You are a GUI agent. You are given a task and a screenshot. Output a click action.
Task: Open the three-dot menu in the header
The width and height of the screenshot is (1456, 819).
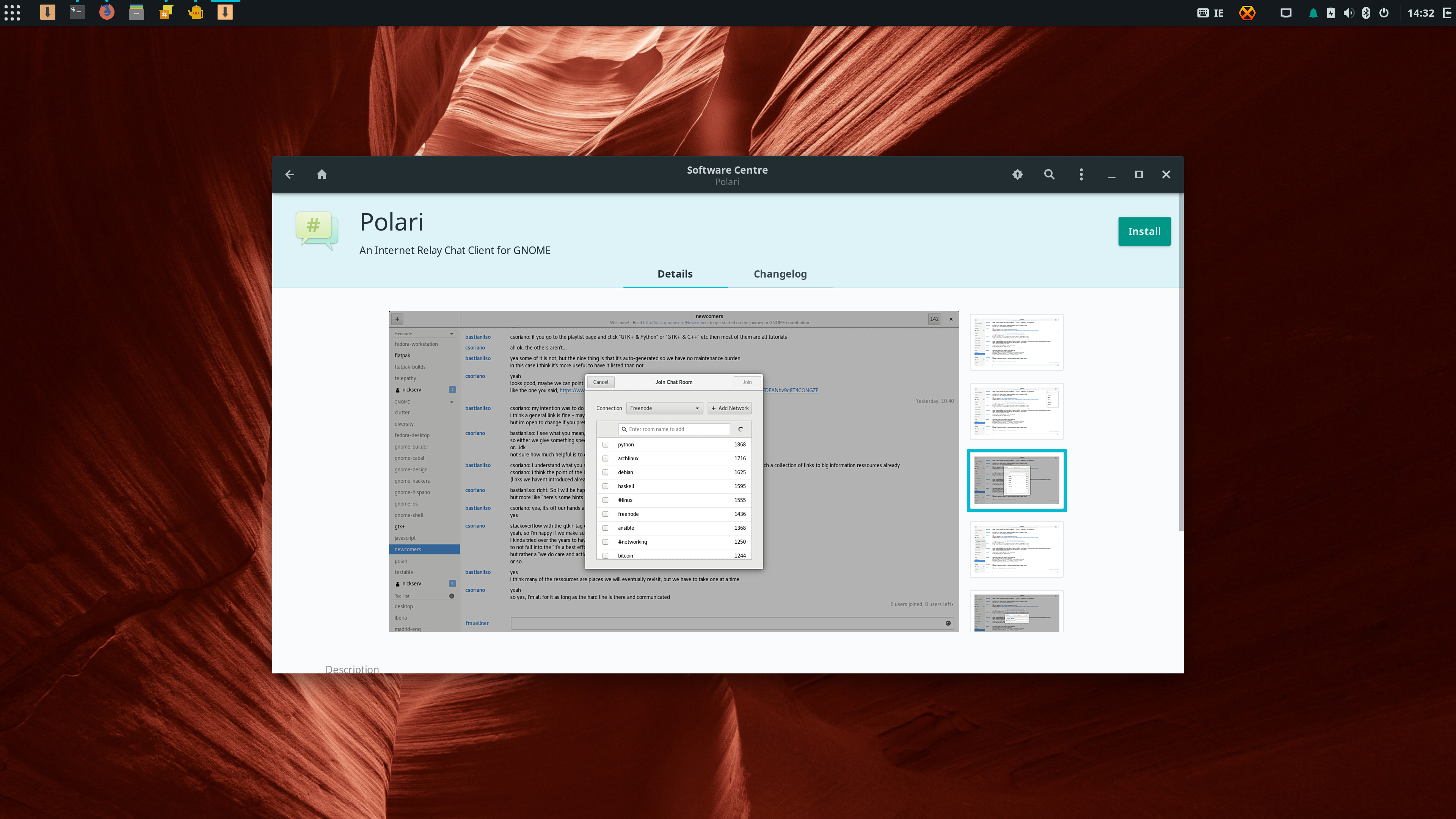coord(1081,175)
